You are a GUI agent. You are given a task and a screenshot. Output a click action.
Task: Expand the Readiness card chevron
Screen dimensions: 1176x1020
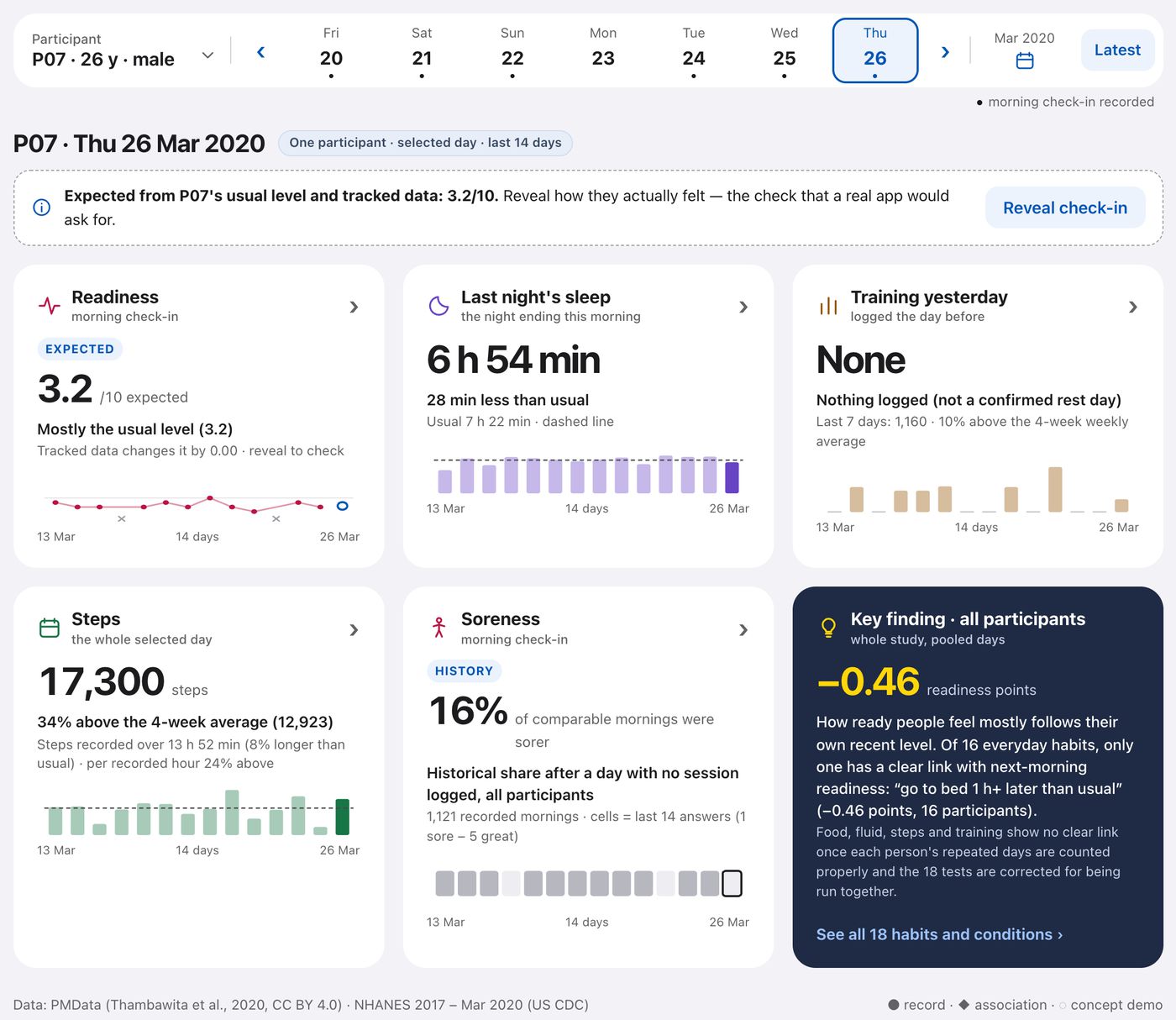[x=354, y=308]
